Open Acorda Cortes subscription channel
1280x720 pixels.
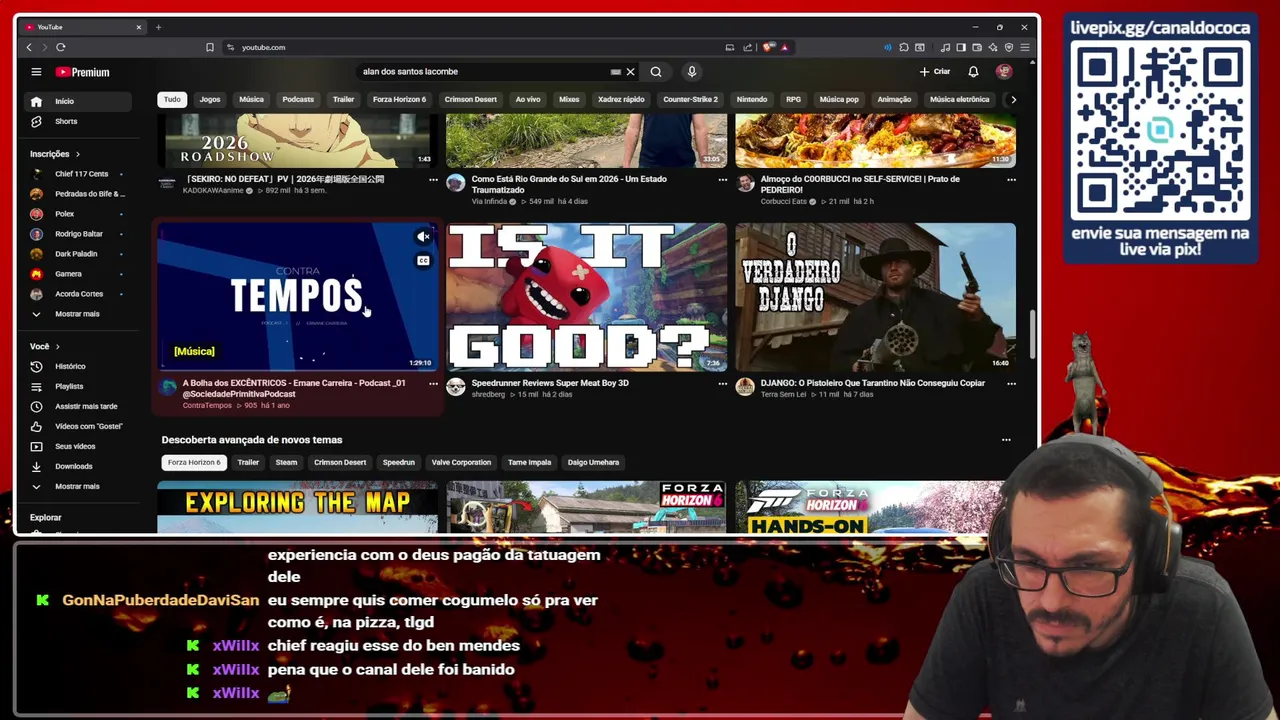(x=77, y=294)
